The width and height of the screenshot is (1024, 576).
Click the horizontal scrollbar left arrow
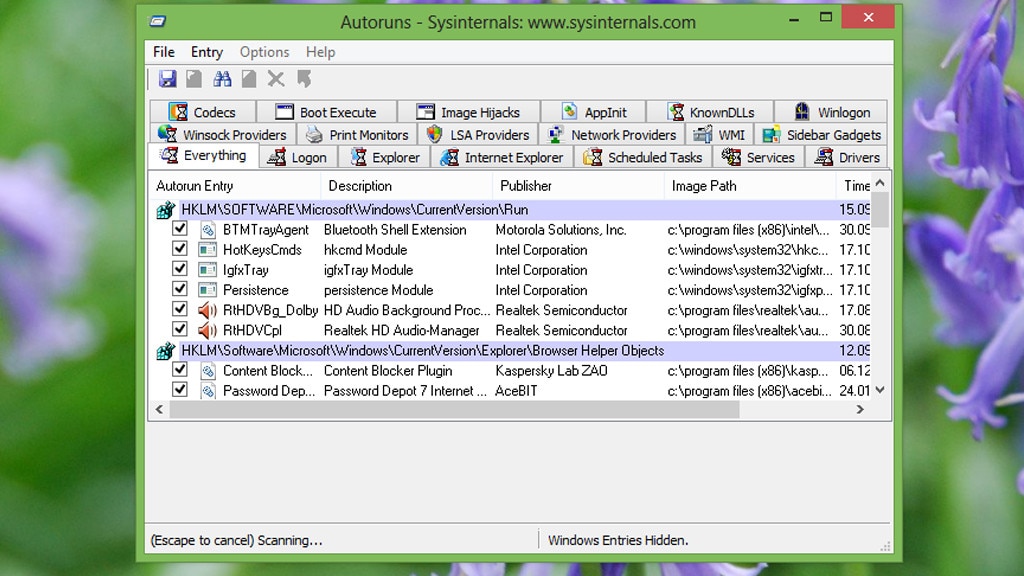coord(159,409)
